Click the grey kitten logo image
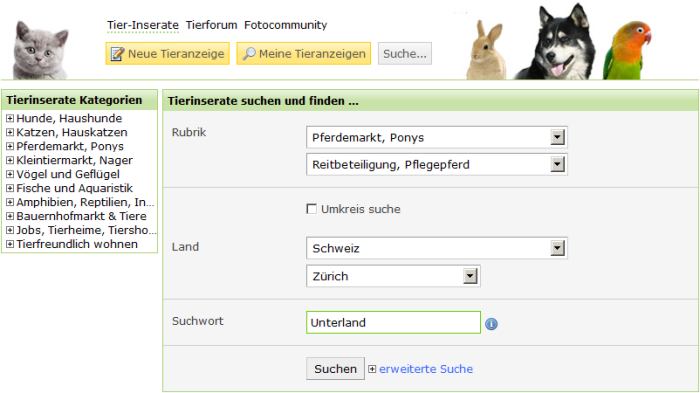Viewport: 700px width, 393px height. pyautogui.click(x=40, y=50)
